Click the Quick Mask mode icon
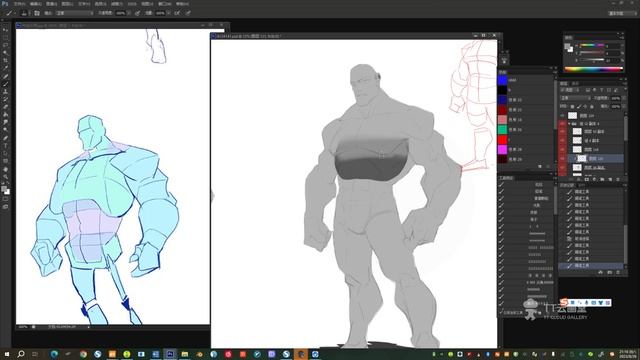 pyautogui.click(x=5, y=199)
